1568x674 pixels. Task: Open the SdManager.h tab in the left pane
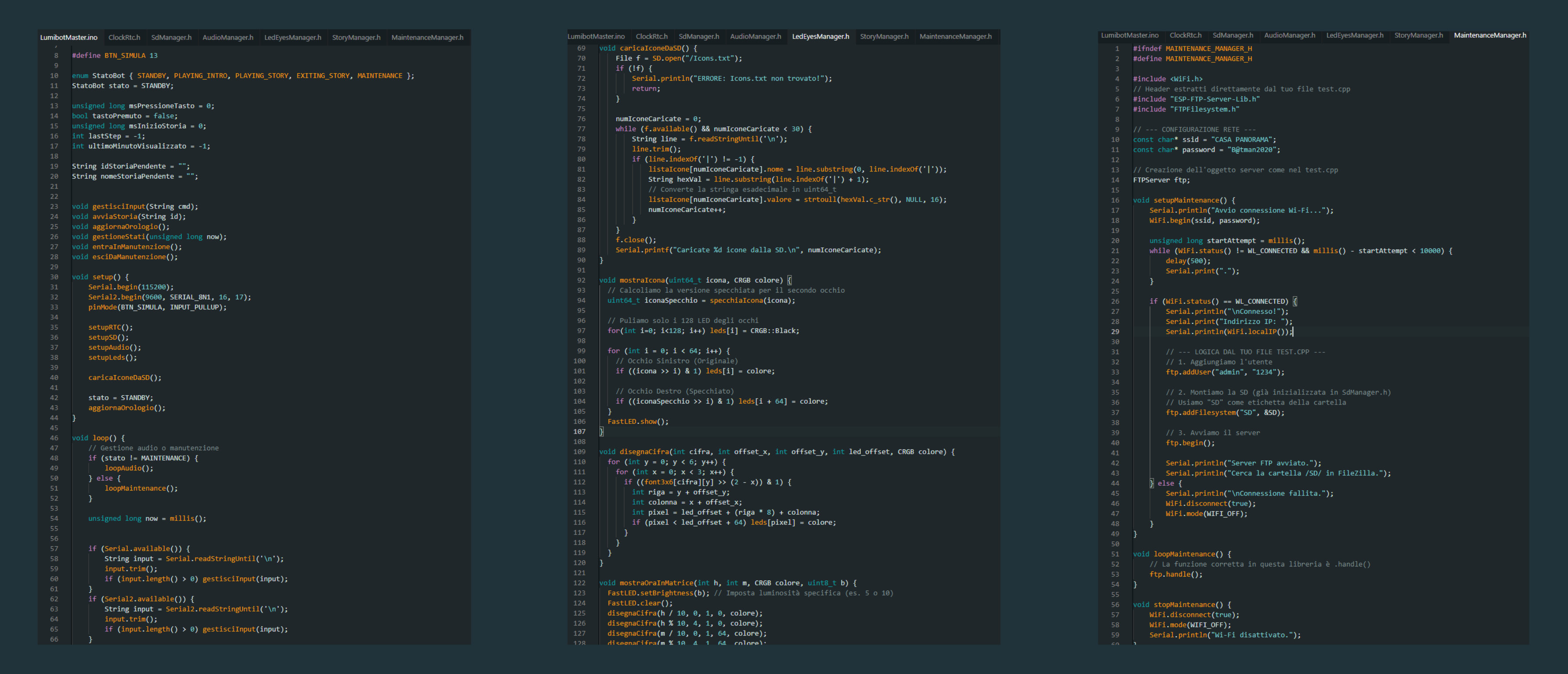pyautogui.click(x=171, y=37)
